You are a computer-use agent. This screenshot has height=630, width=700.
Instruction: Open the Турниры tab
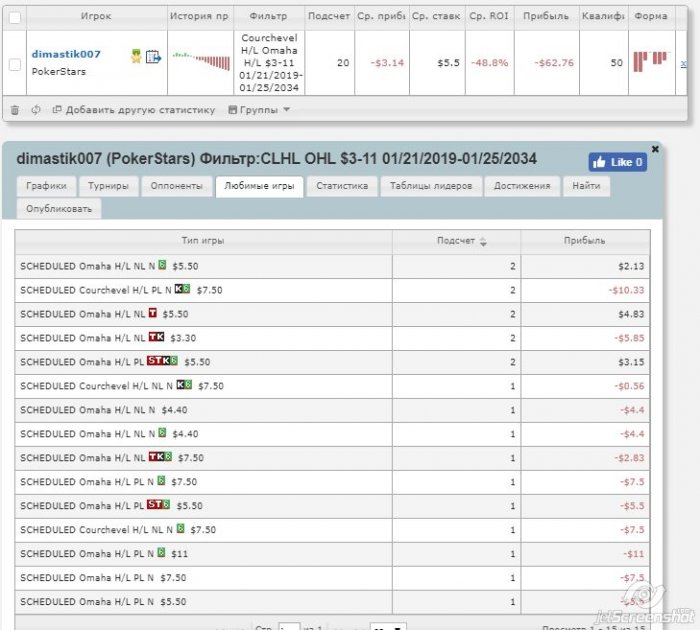(108, 186)
